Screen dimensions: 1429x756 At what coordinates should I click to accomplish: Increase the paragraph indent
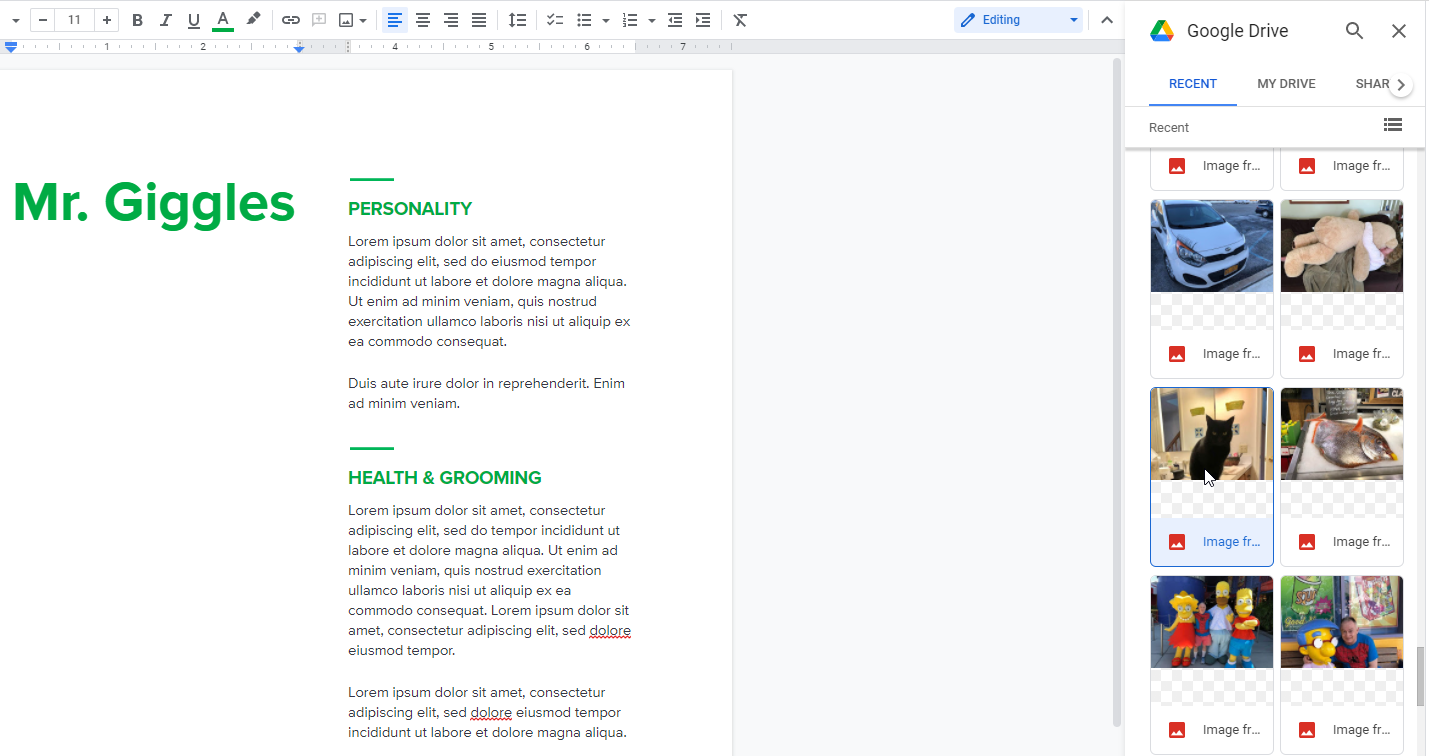tap(703, 20)
